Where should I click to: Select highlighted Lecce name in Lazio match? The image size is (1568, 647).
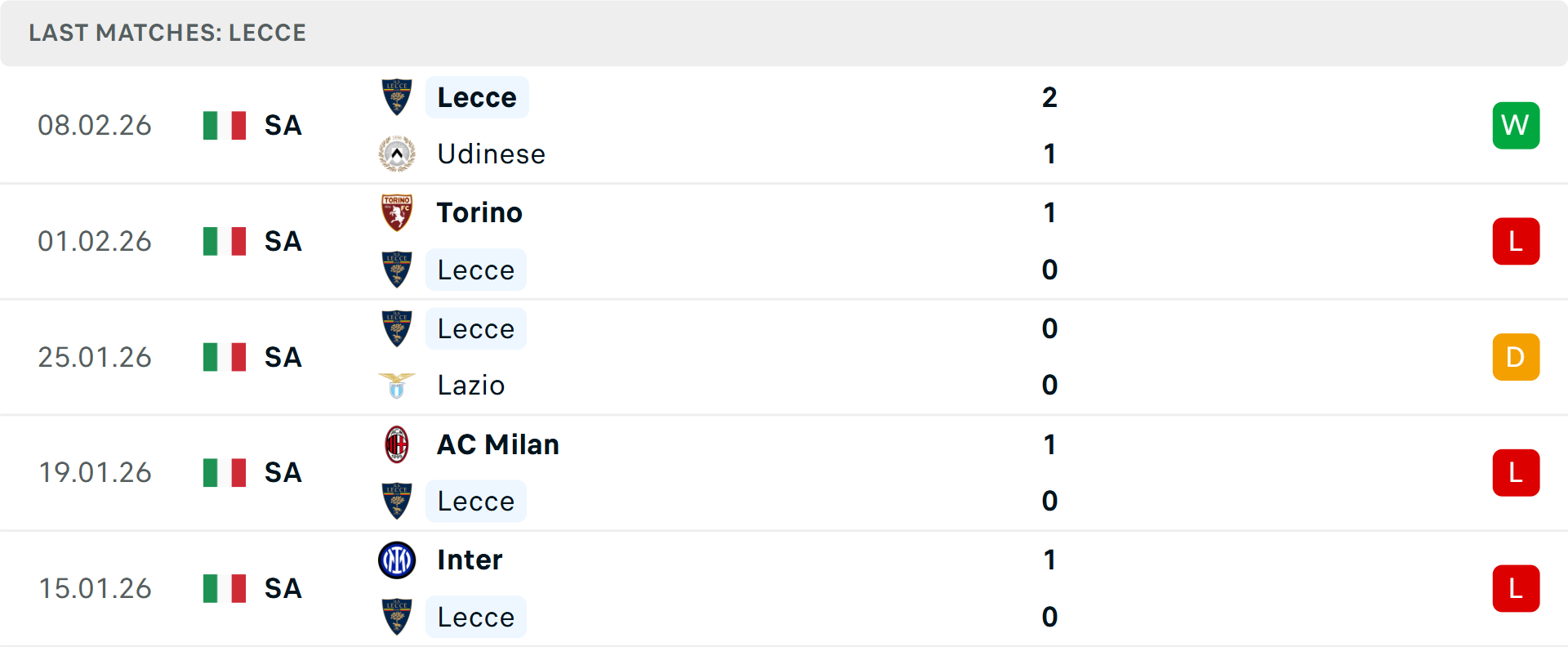(476, 329)
